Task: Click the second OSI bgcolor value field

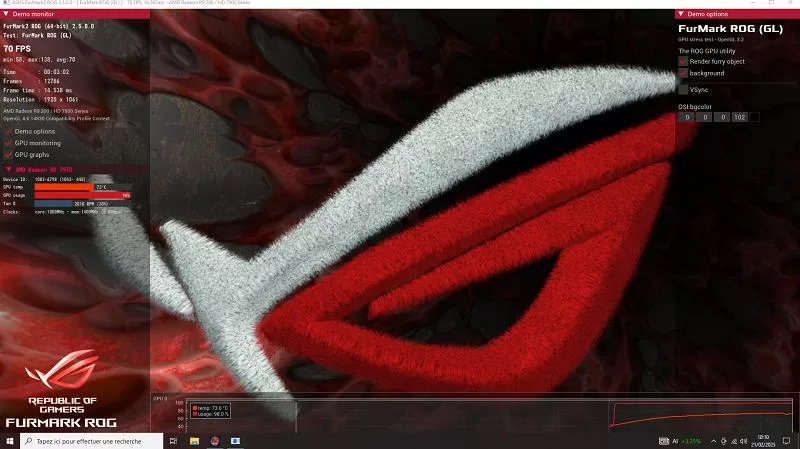Action: (705, 117)
